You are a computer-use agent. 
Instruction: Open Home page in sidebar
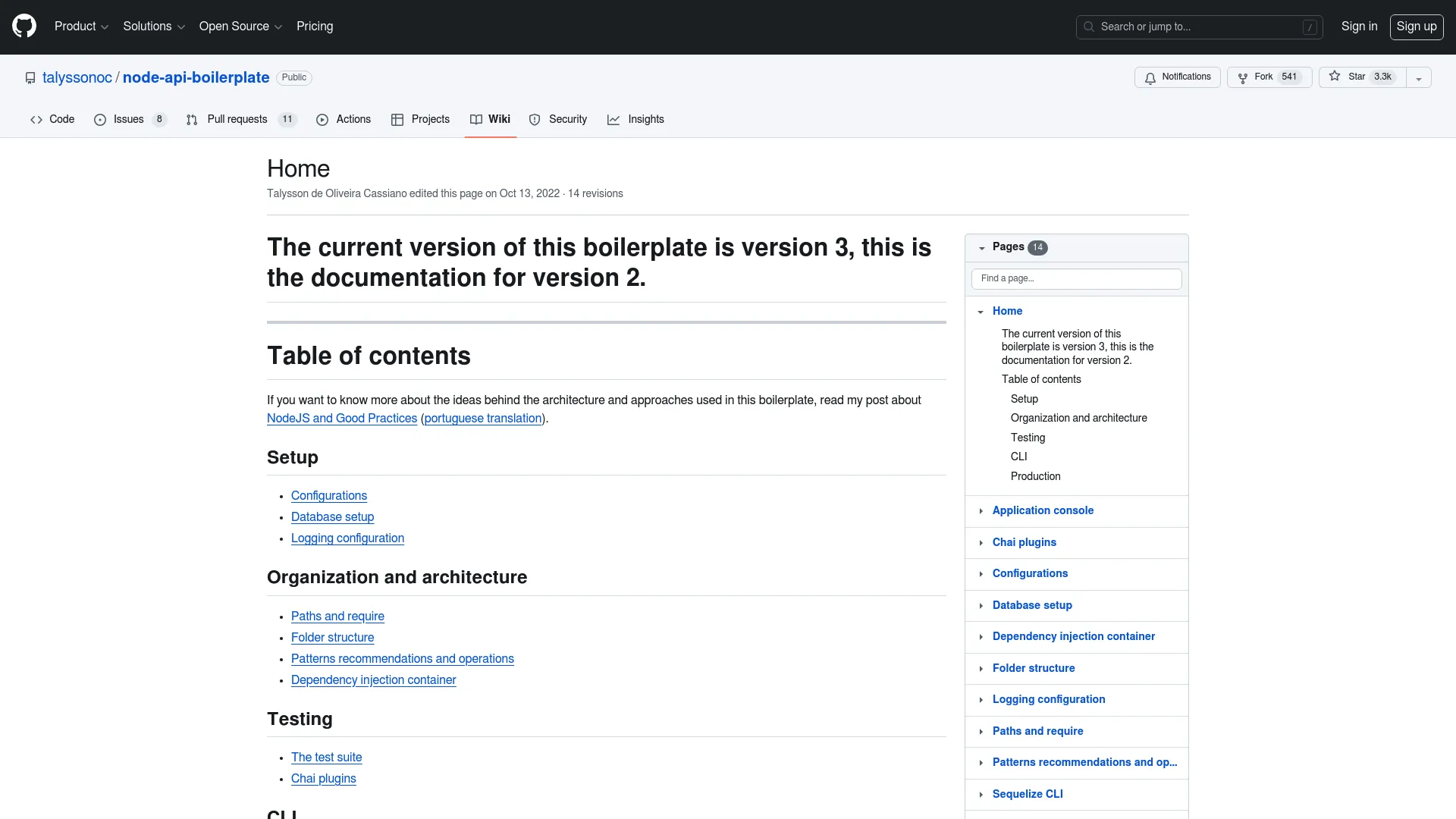point(1007,312)
